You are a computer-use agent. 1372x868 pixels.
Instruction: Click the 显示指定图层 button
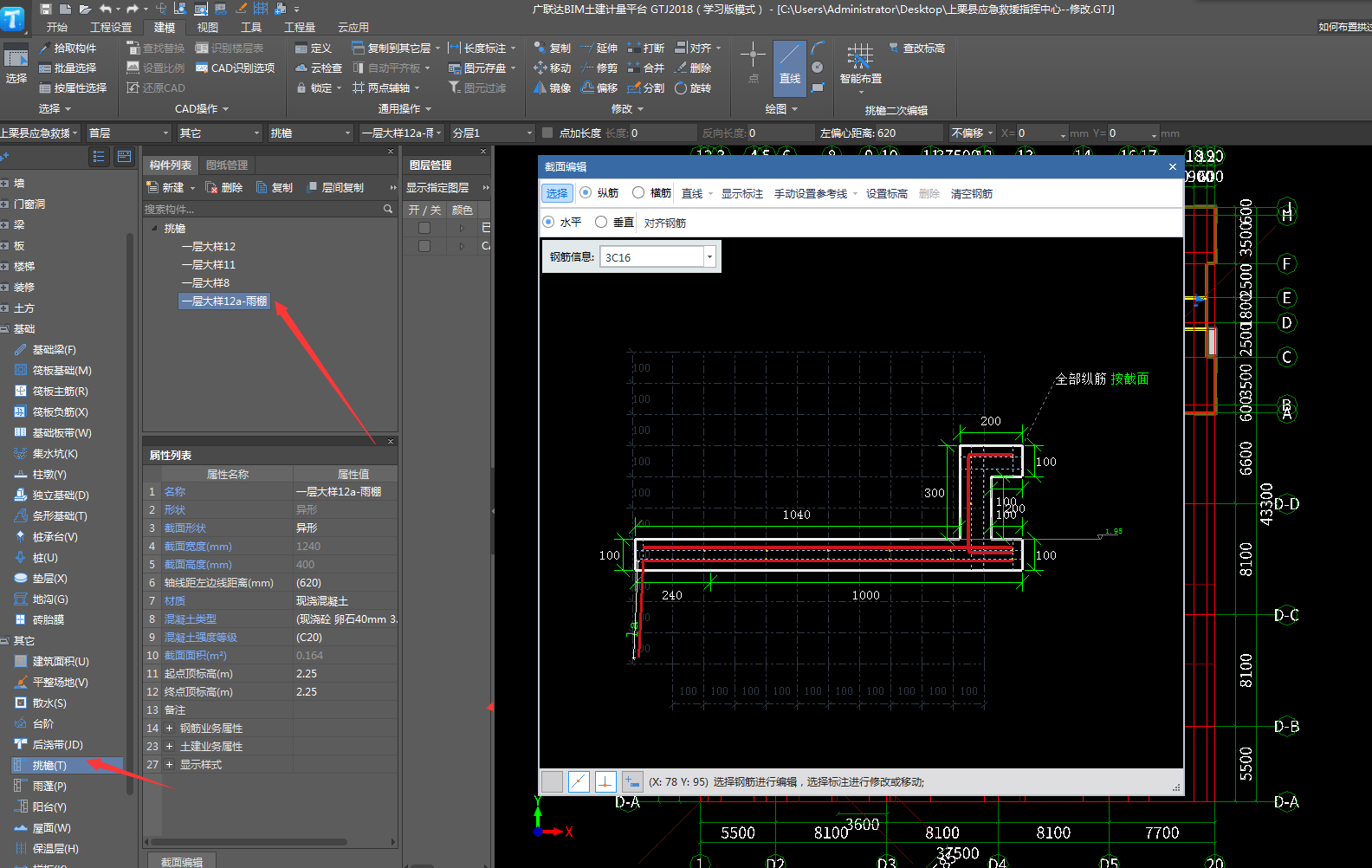(437, 188)
